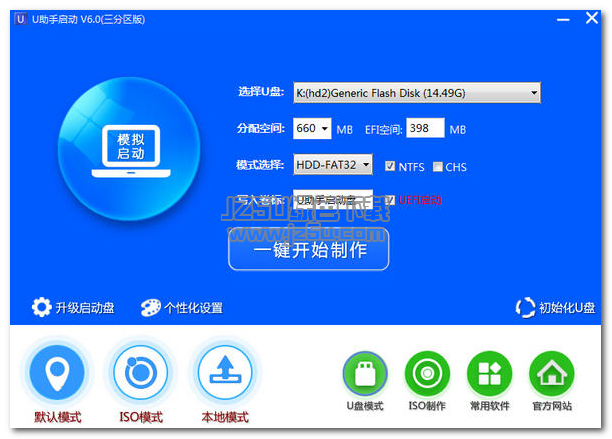Click the 个性化设置 label
Screen dimensions: 612x439
click(x=194, y=308)
